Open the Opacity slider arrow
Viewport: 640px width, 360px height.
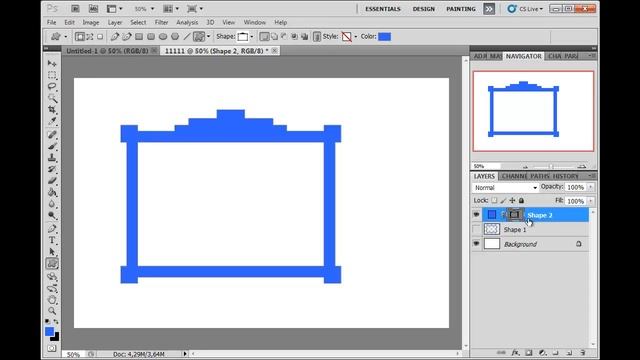point(591,187)
